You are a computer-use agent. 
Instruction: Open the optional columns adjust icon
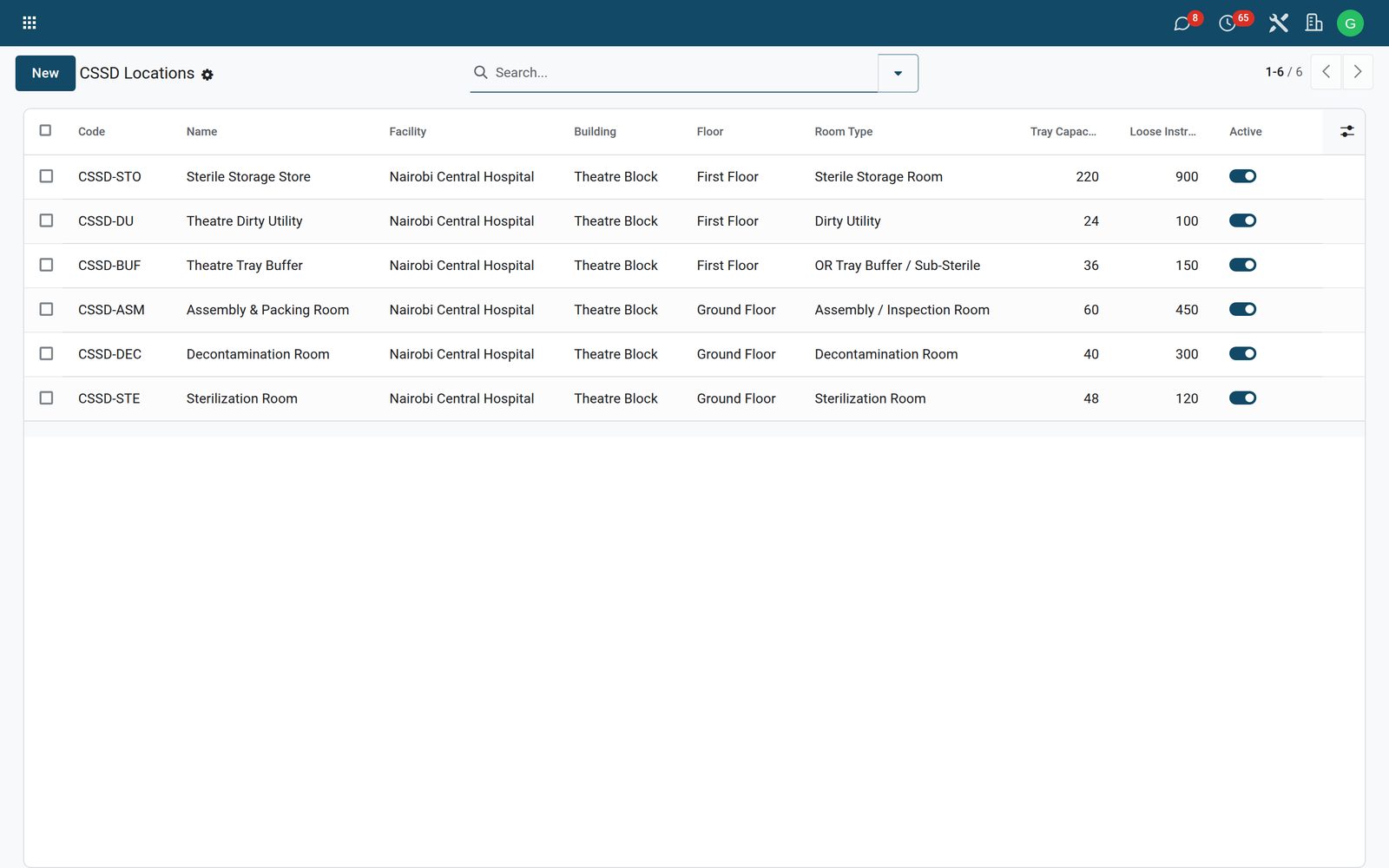[x=1346, y=131]
